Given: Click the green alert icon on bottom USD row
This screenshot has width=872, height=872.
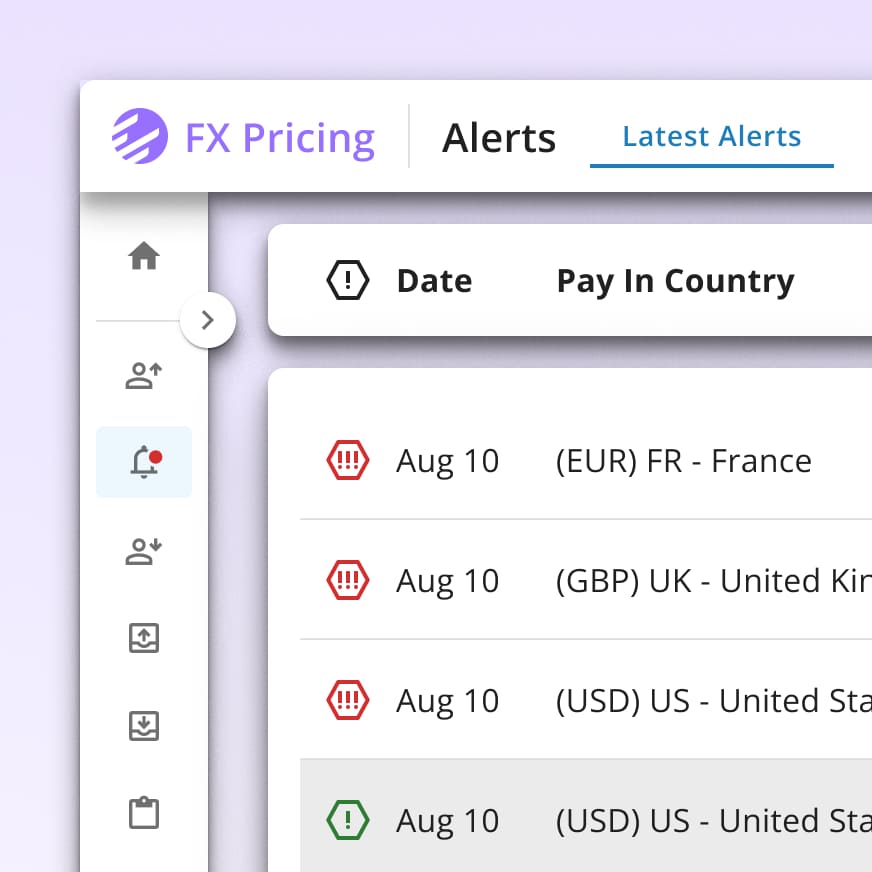Looking at the screenshot, I should (348, 820).
